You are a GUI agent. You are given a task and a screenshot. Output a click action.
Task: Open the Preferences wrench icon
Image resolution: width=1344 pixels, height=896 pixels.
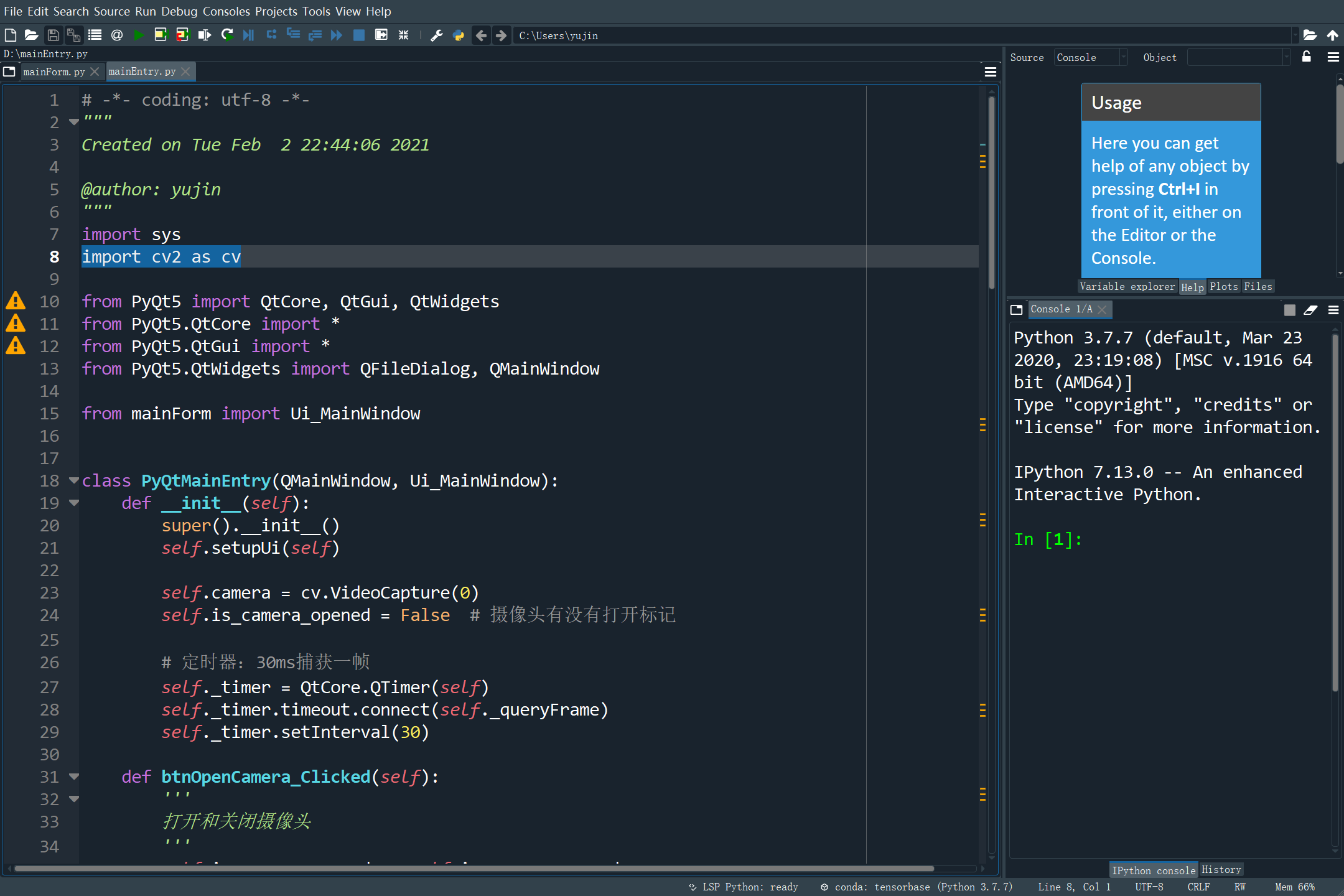[437, 35]
